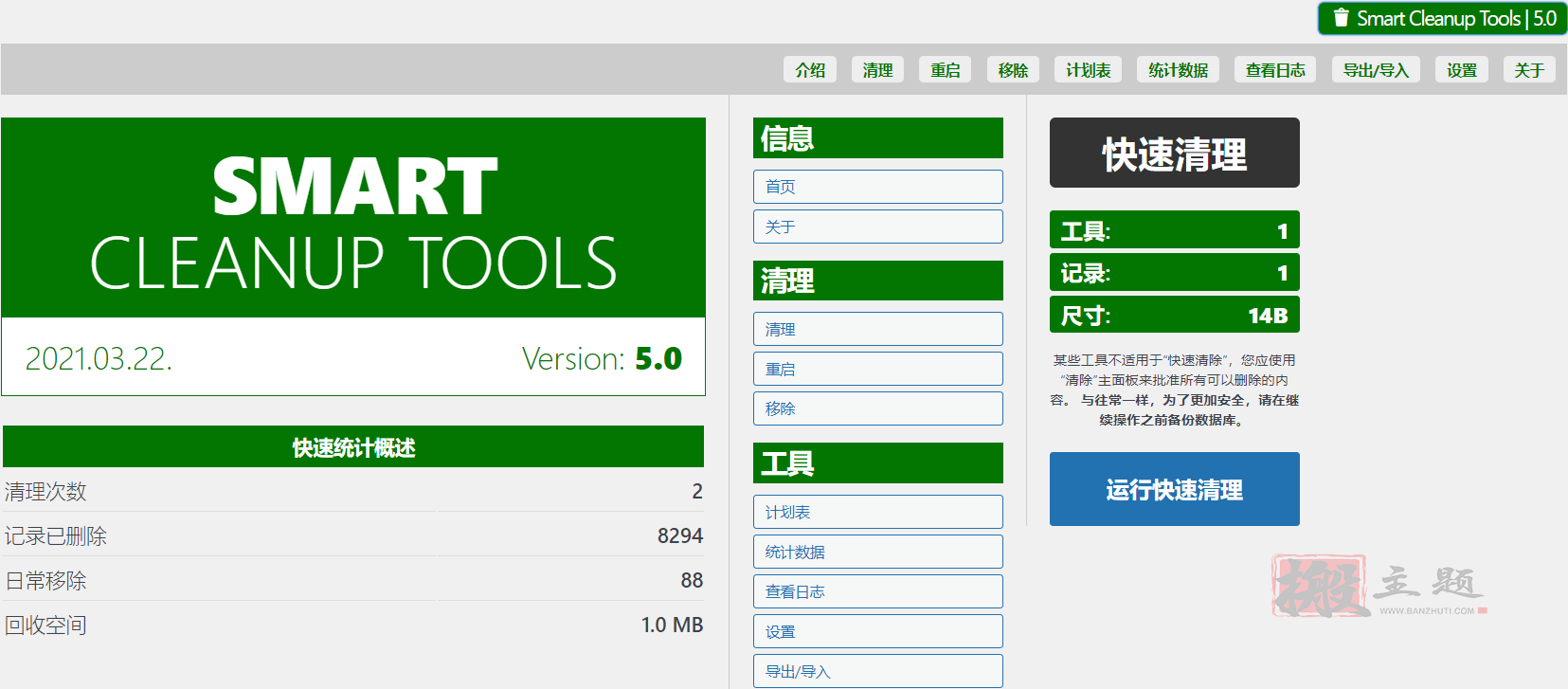Open the 移除 link in the 清理 section
This screenshot has width=1568, height=689.
[x=878, y=408]
